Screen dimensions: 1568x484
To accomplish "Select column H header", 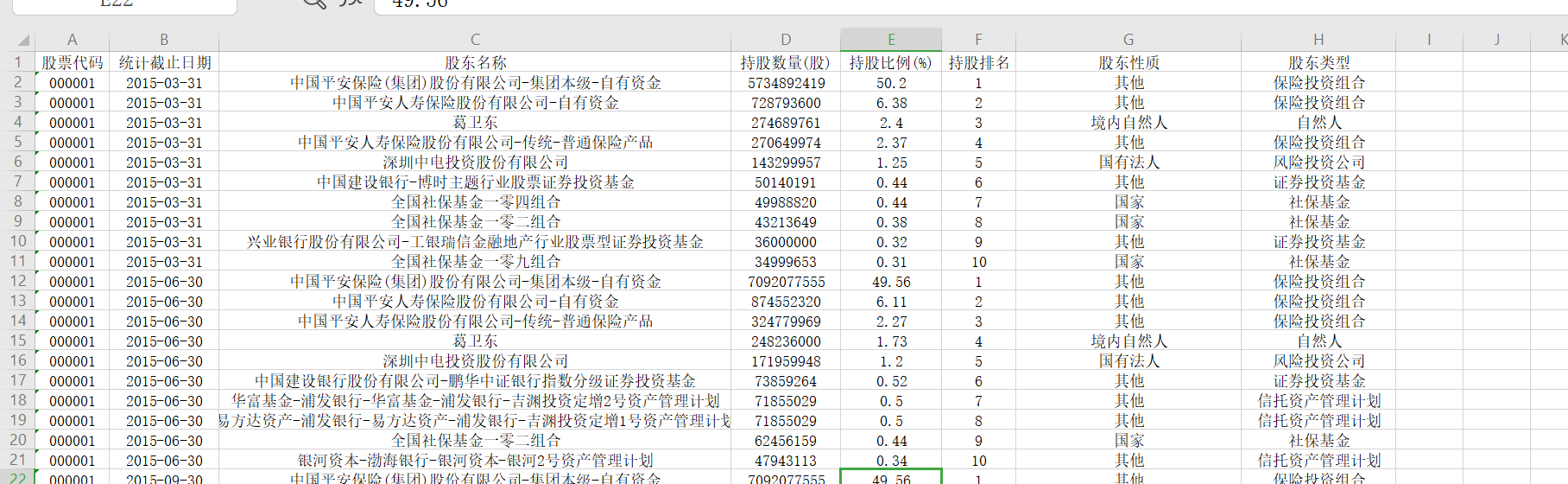I will 1318,40.
